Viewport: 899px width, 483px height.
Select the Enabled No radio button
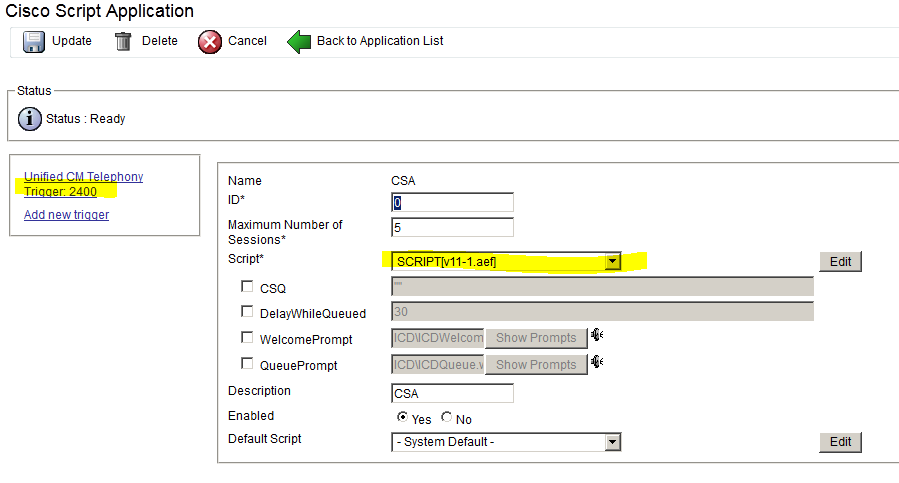(447, 417)
